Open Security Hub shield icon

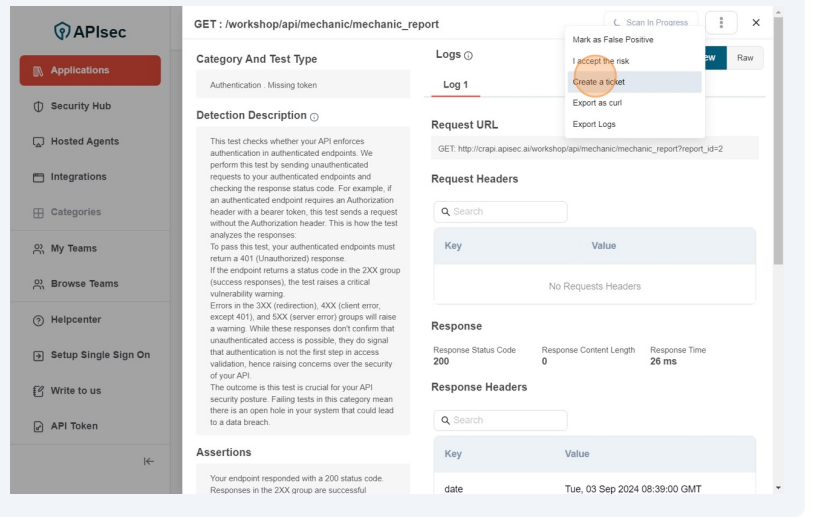point(38,106)
